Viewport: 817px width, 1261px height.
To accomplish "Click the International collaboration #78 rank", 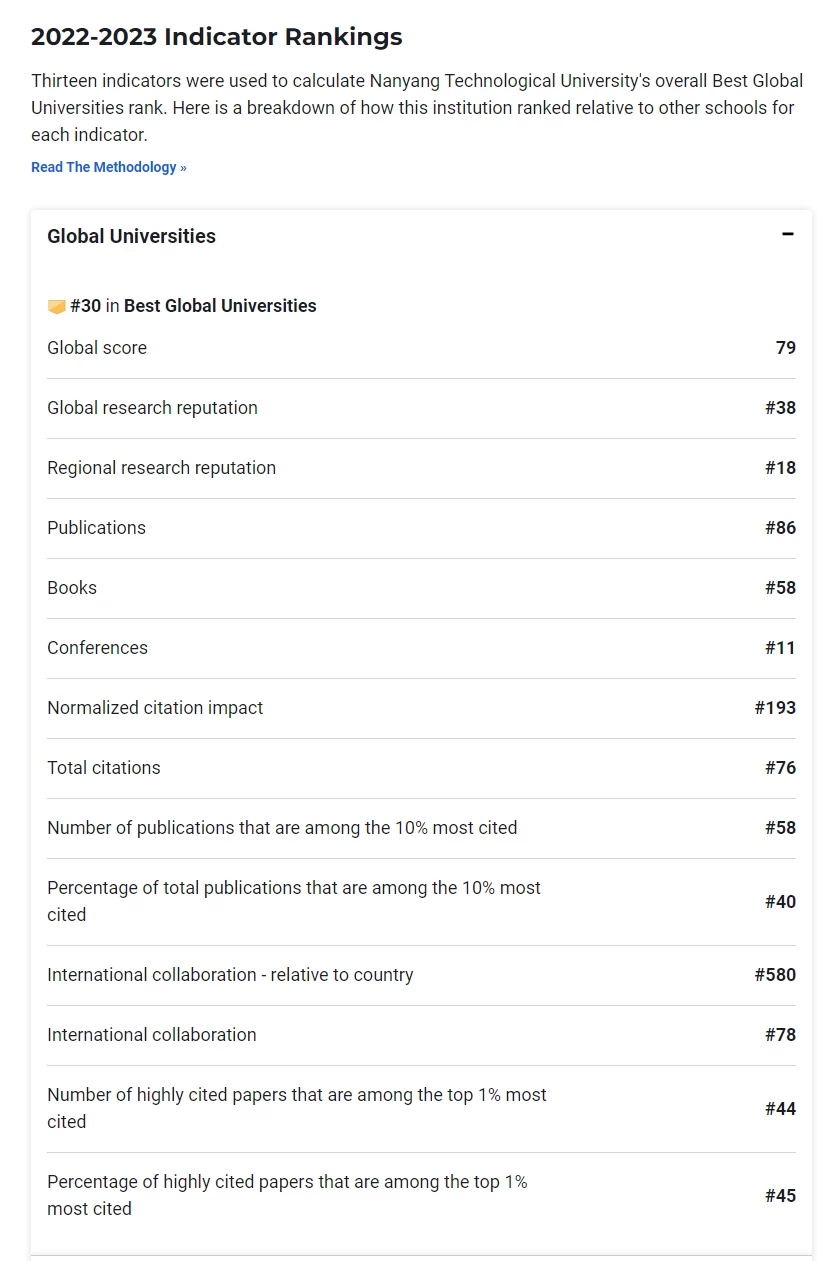I will [780, 1035].
